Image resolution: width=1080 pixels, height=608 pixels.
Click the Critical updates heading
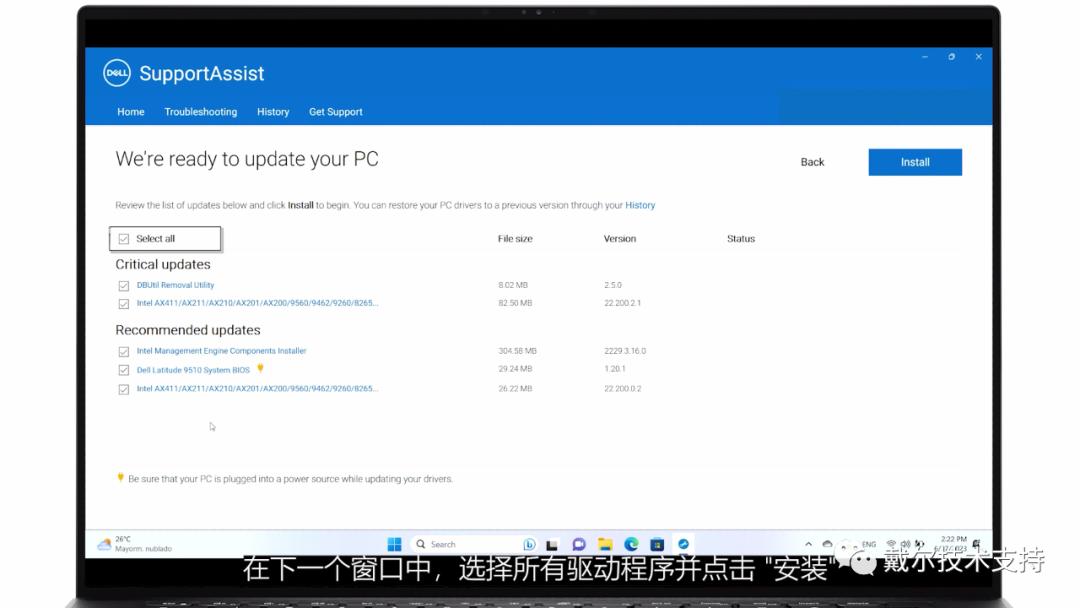[163, 264]
